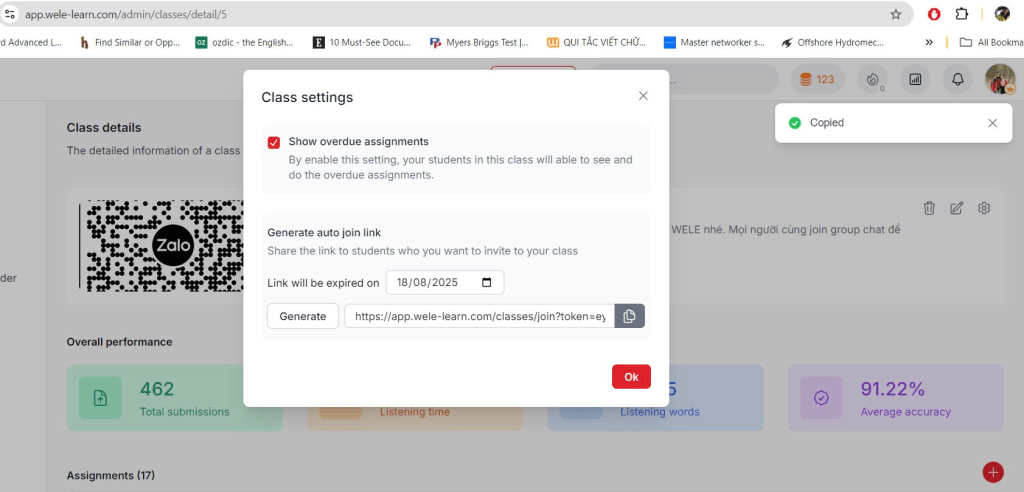The width and height of the screenshot is (1024, 492).
Task: Uncheck Show overdue assignments
Action: (x=274, y=142)
